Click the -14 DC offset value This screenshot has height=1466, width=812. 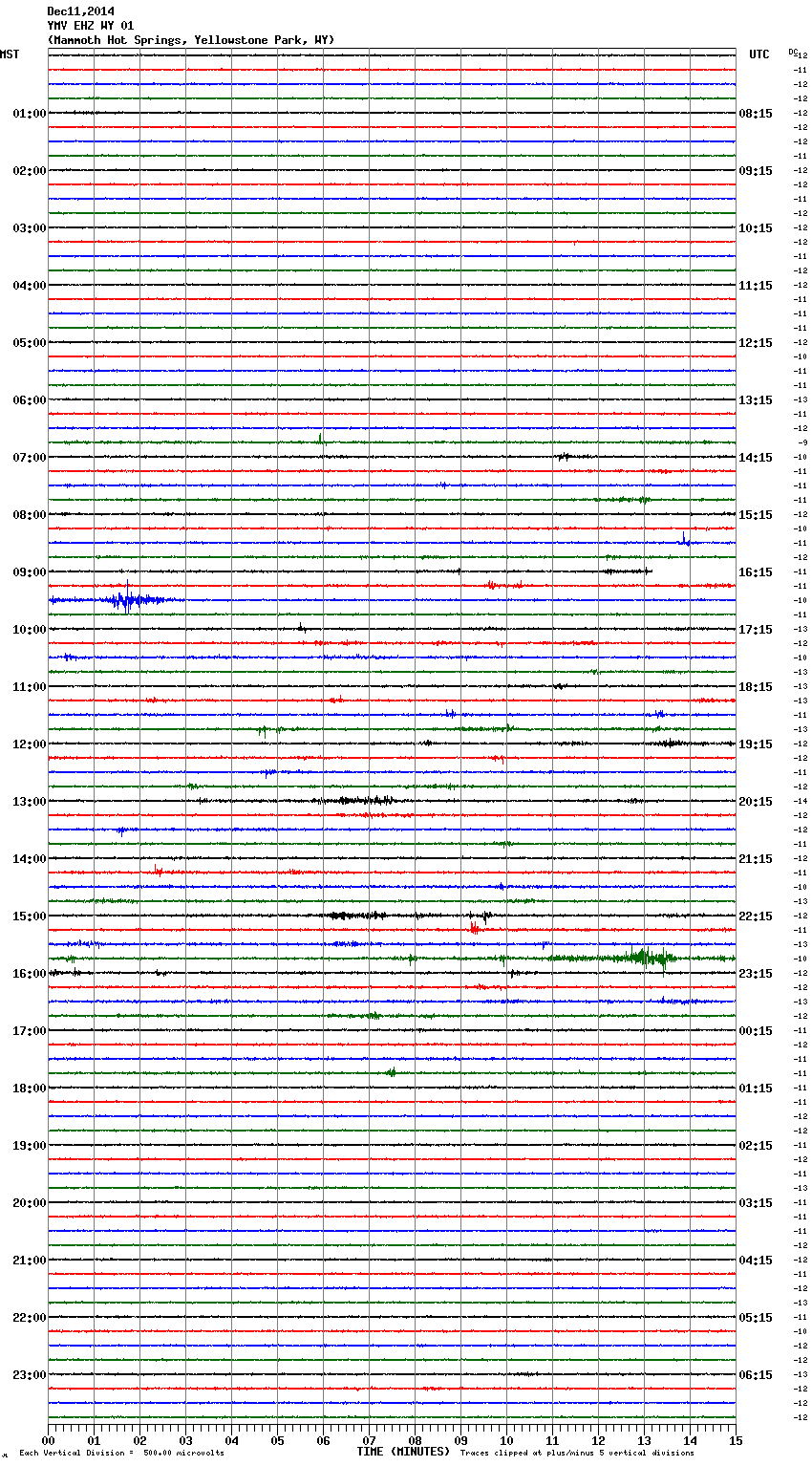(x=801, y=802)
